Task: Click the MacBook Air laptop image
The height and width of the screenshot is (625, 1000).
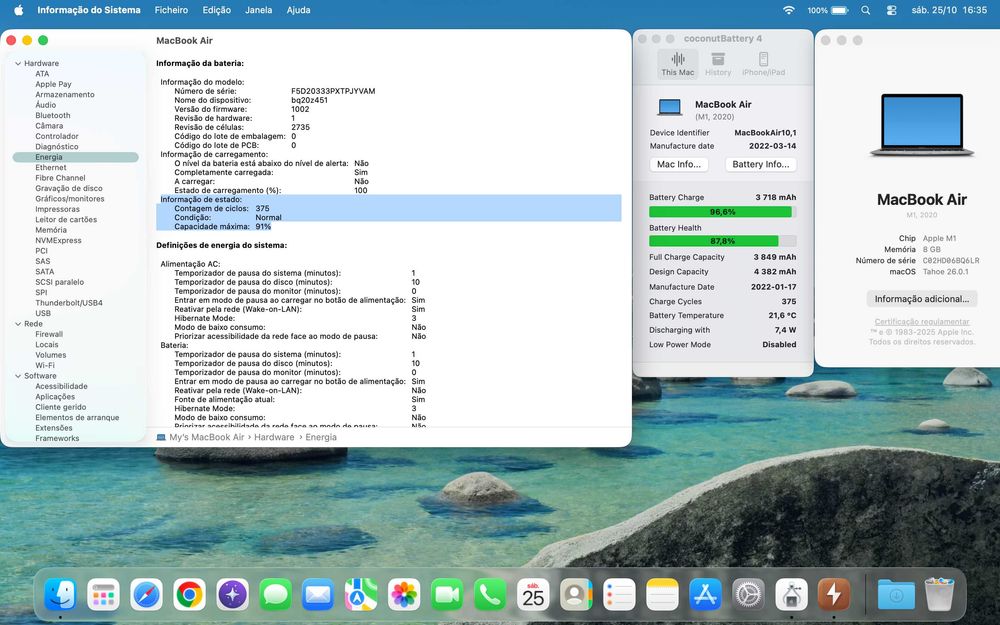Action: [x=922, y=125]
